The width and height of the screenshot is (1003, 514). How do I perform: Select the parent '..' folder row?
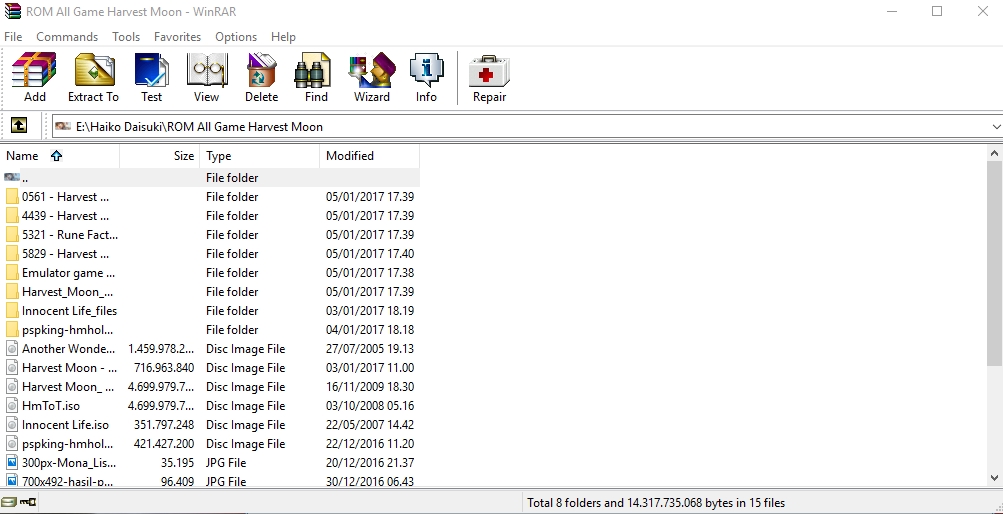tap(211, 178)
